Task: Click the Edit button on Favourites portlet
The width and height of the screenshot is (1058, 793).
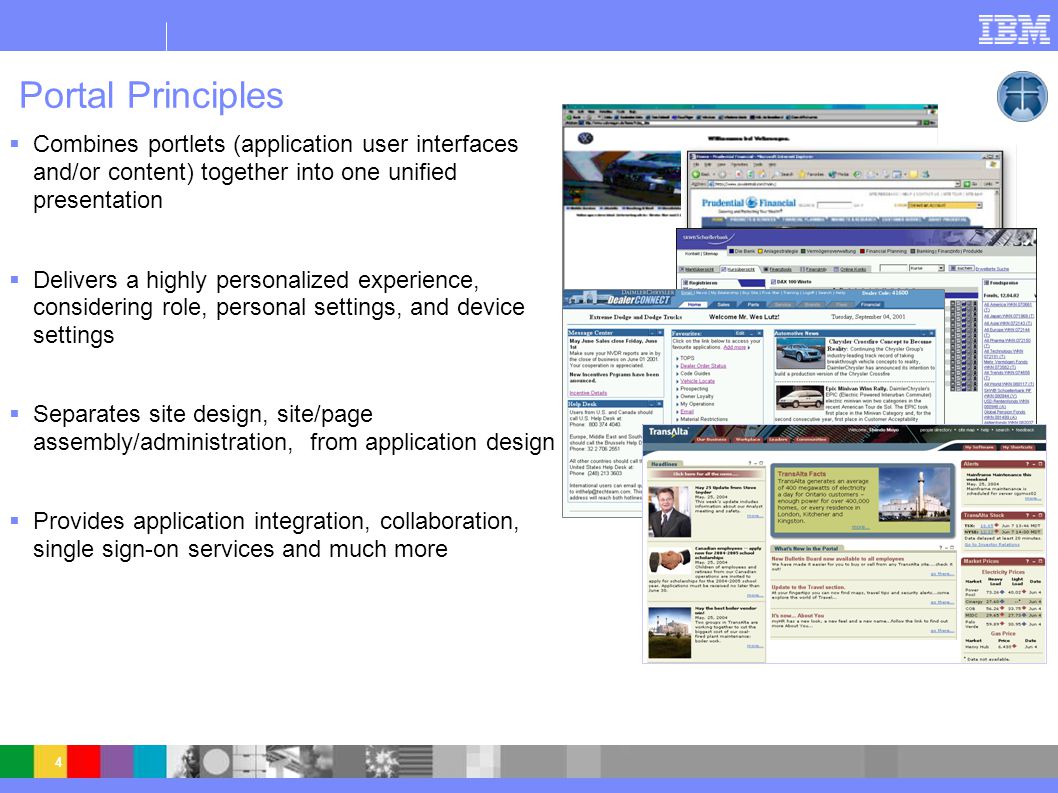Action: pos(740,333)
